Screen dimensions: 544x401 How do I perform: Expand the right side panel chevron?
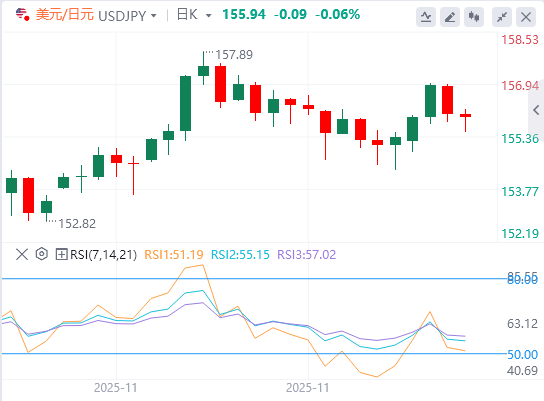point(536,110)
